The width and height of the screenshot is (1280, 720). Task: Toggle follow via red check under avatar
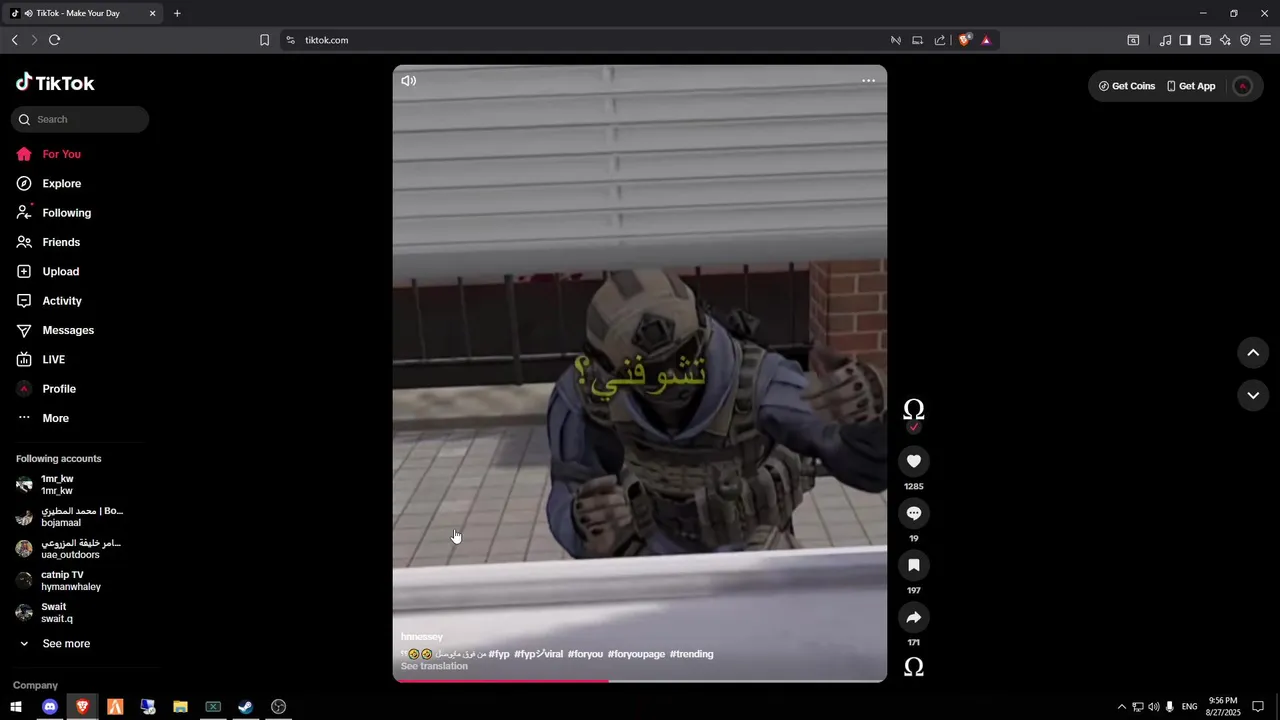[913, 428]
